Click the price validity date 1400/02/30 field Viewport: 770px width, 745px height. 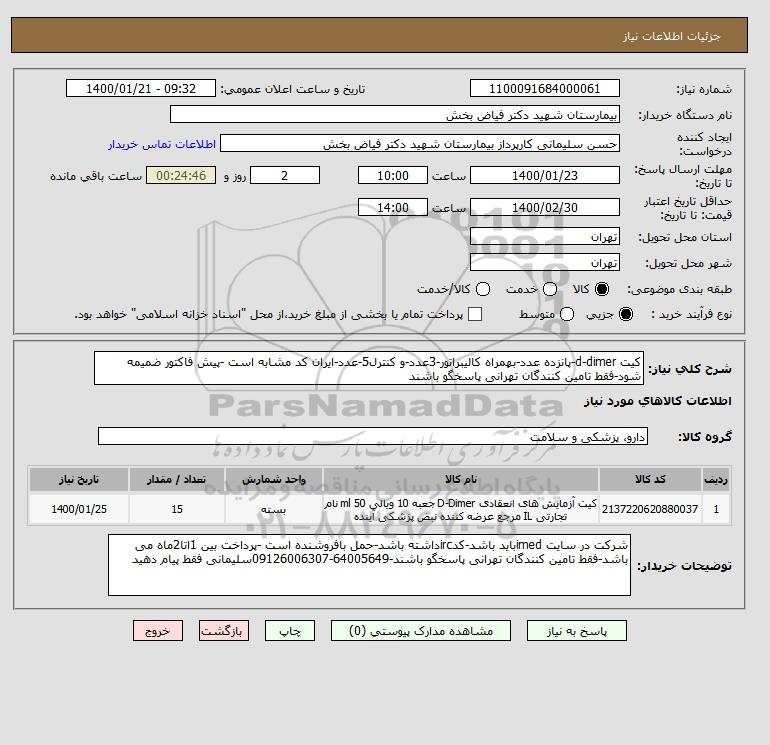[545, 207]
